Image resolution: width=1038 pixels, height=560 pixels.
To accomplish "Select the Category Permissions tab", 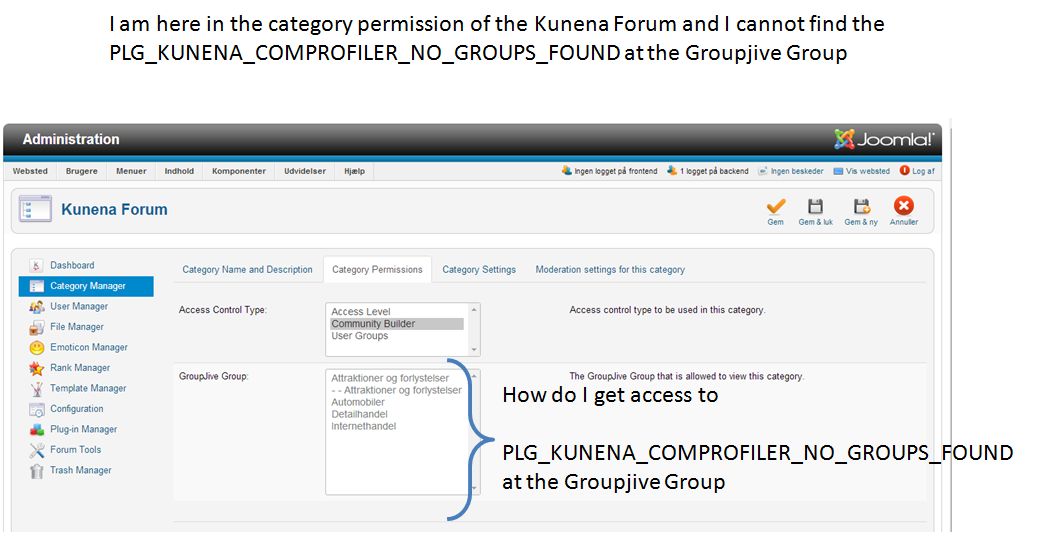I will click(x=377, y=269).
